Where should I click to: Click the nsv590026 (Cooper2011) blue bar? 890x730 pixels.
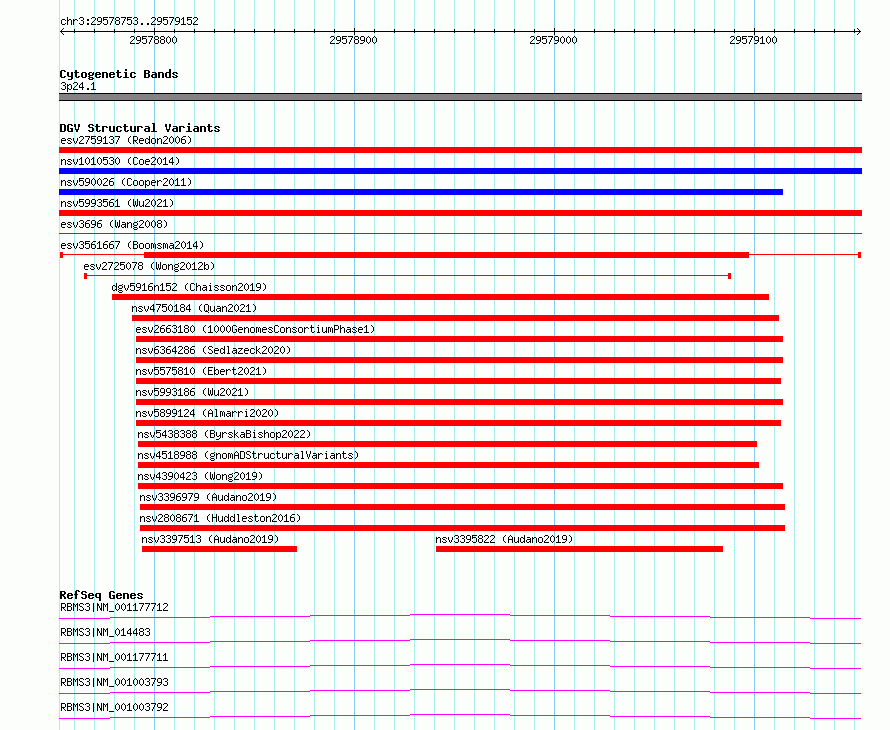click(421, 192)
